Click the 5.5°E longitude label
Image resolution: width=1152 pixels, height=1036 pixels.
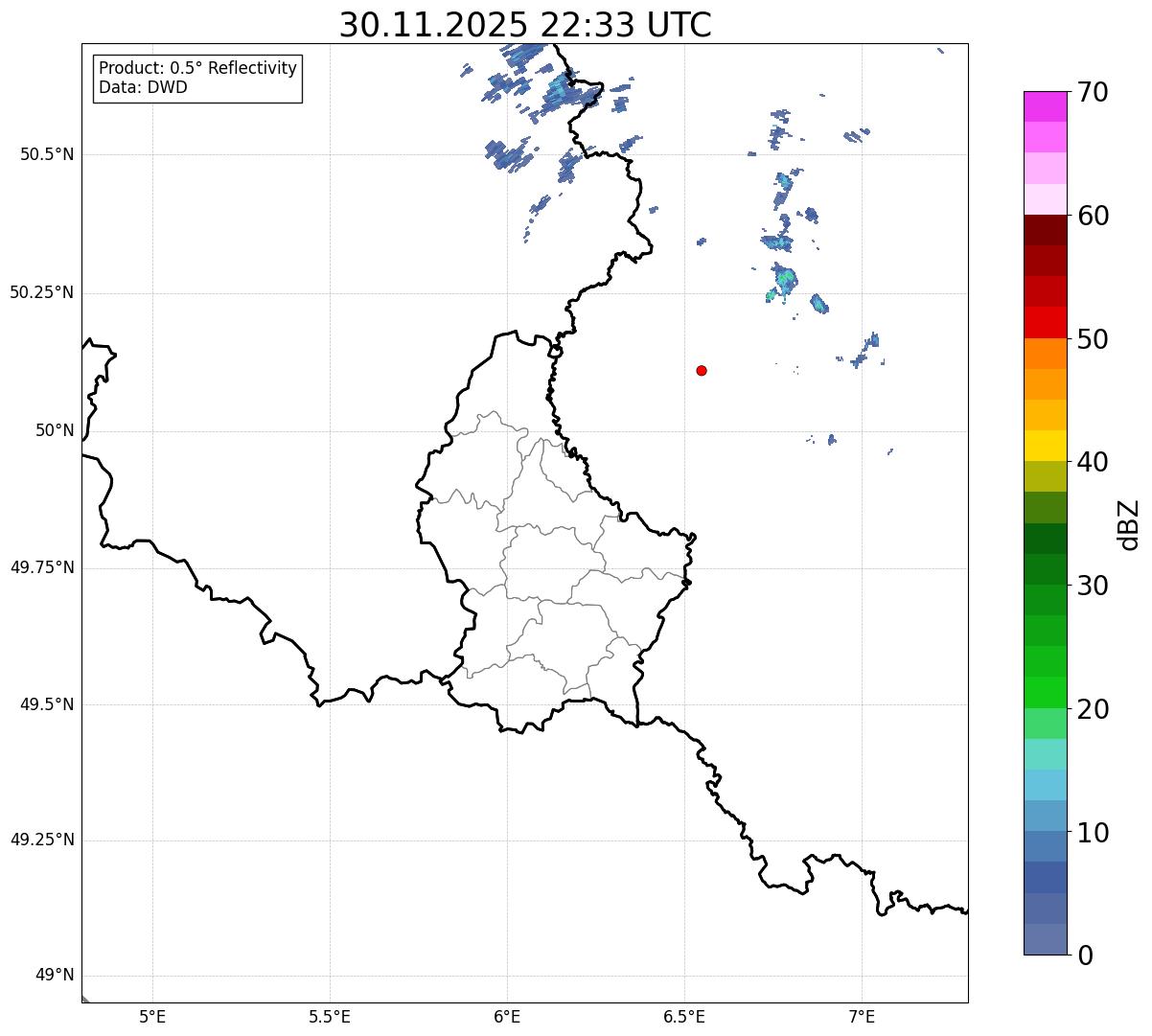(x=330, y=1017)
